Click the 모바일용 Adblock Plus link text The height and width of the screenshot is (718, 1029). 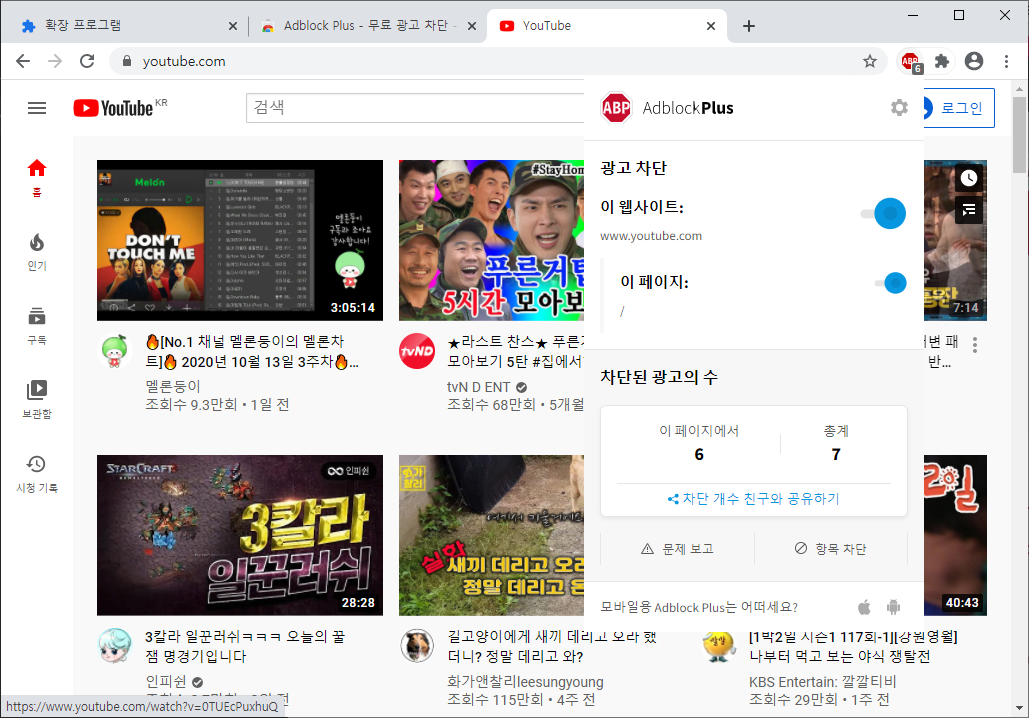[x=699, y=607]
